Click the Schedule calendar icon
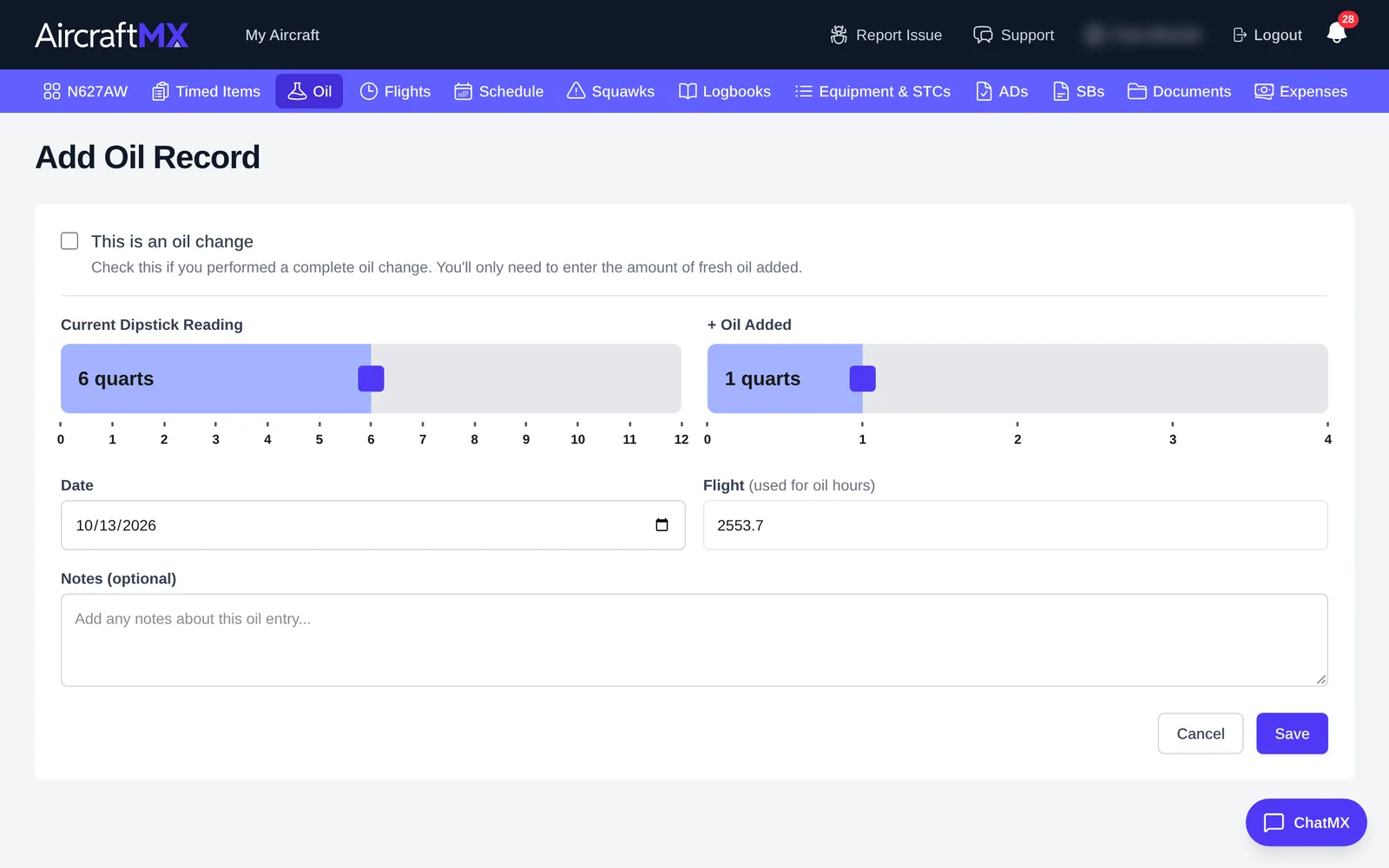The image size is (1389, 868). pyautogui.click(x=464, y=91)
